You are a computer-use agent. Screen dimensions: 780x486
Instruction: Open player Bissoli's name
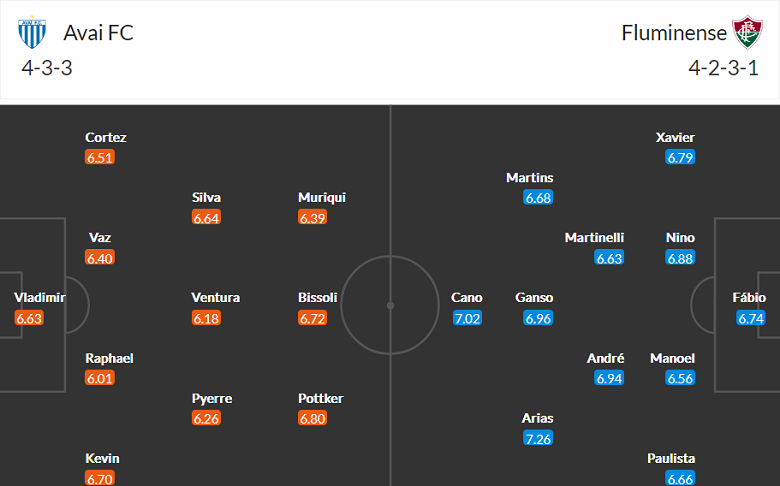pos(318,298)
